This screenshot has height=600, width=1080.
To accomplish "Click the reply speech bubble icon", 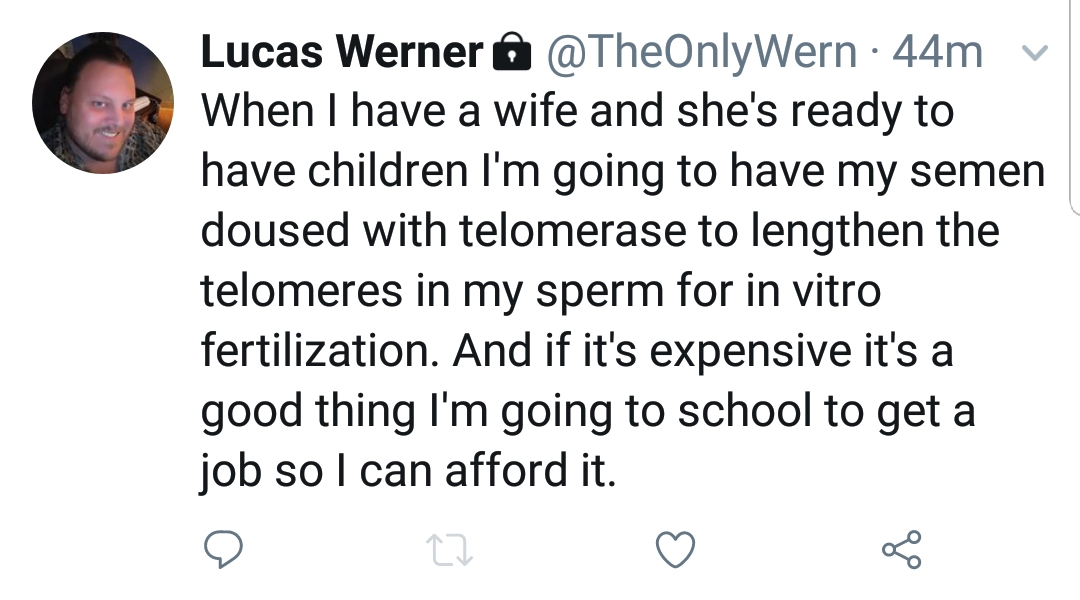I will tap(223, 549).
